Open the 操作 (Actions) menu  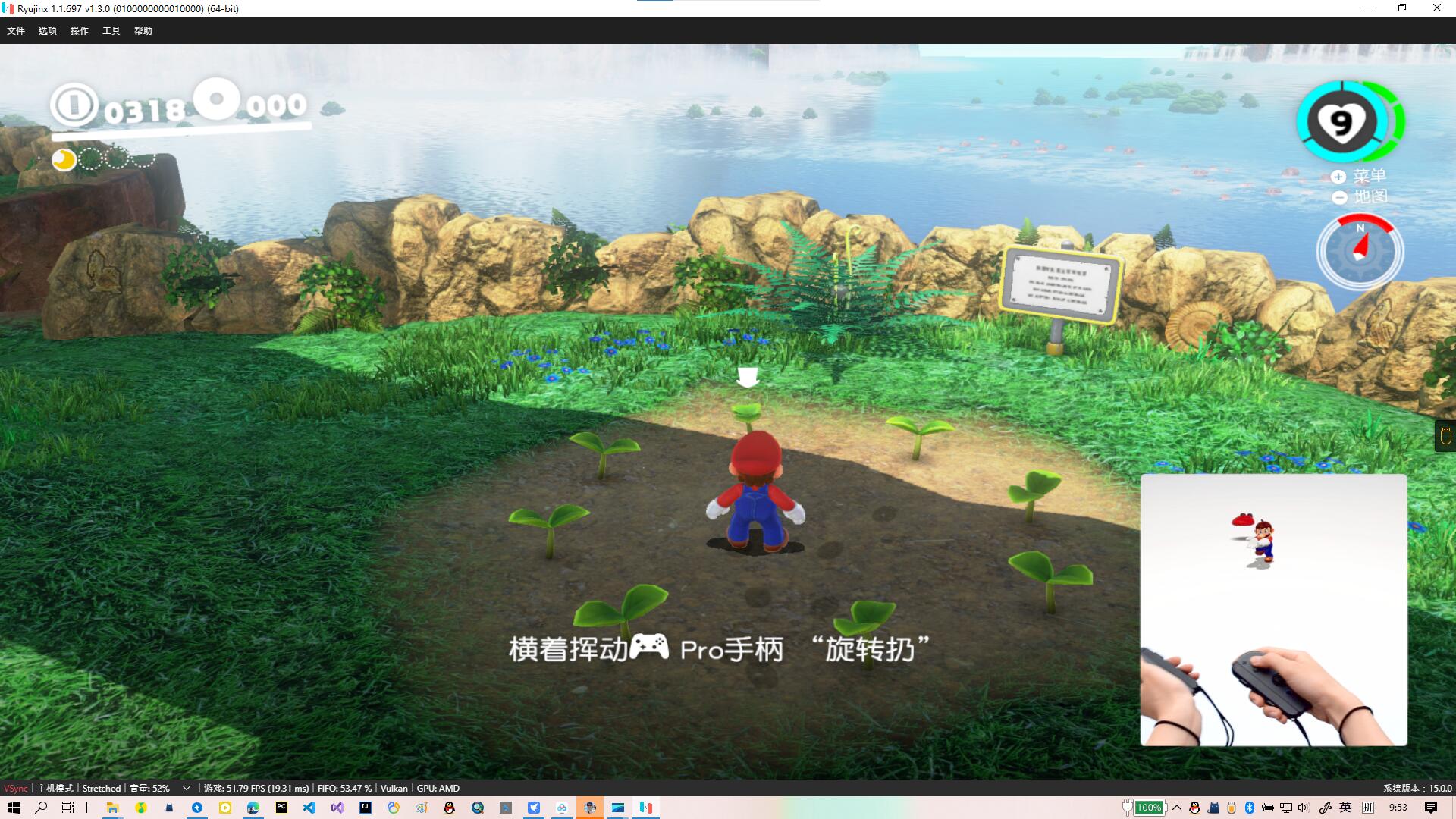click(80, 31)
